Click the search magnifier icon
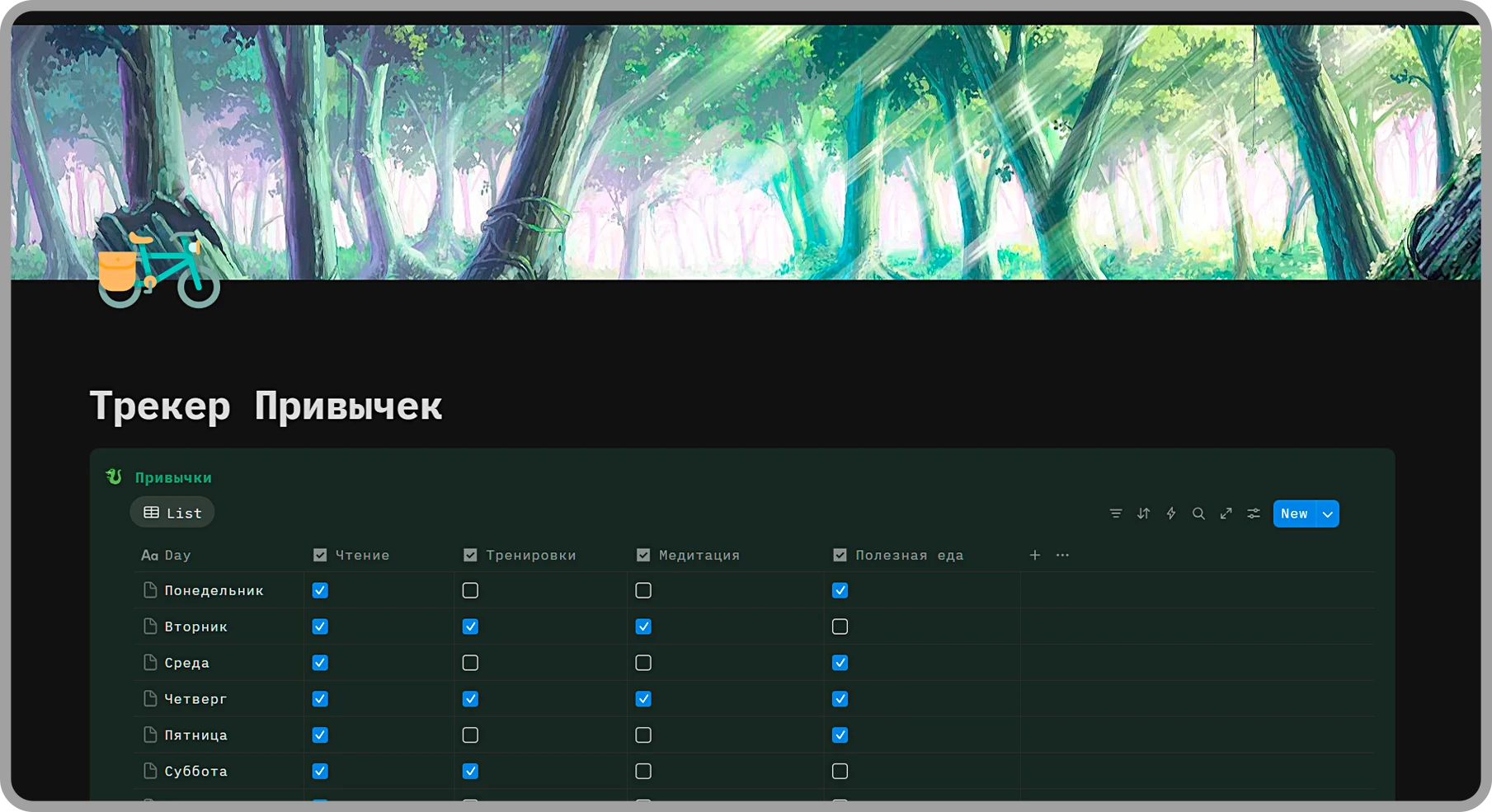 coord(1198,514)
